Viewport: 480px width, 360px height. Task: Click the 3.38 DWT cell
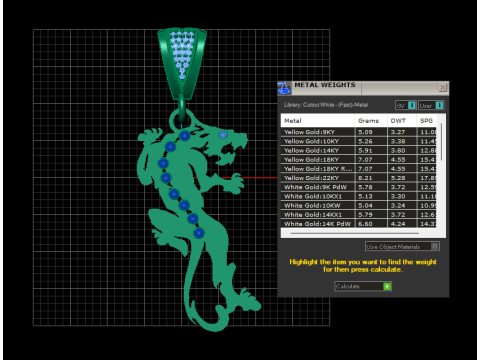pos(398,141)
